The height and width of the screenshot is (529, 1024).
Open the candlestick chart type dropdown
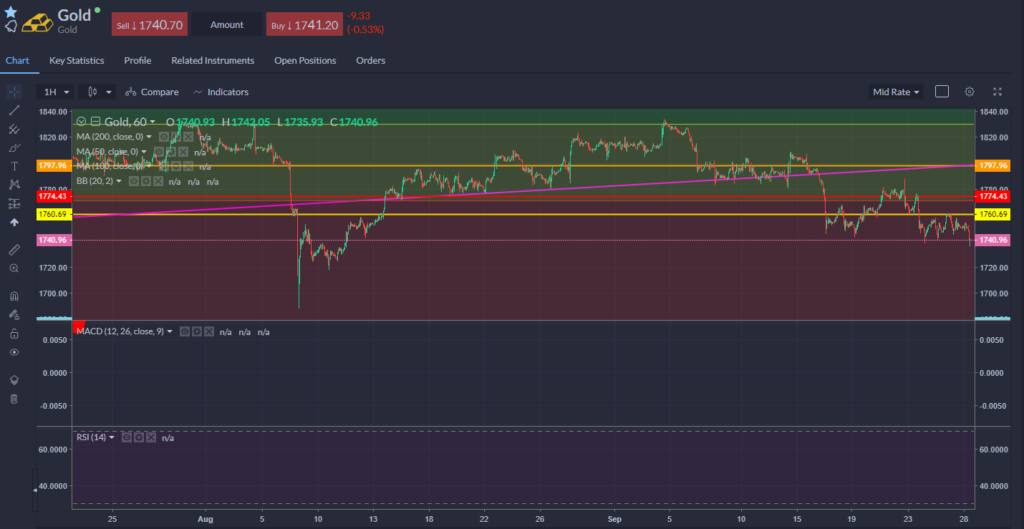[x=99, y=92]
